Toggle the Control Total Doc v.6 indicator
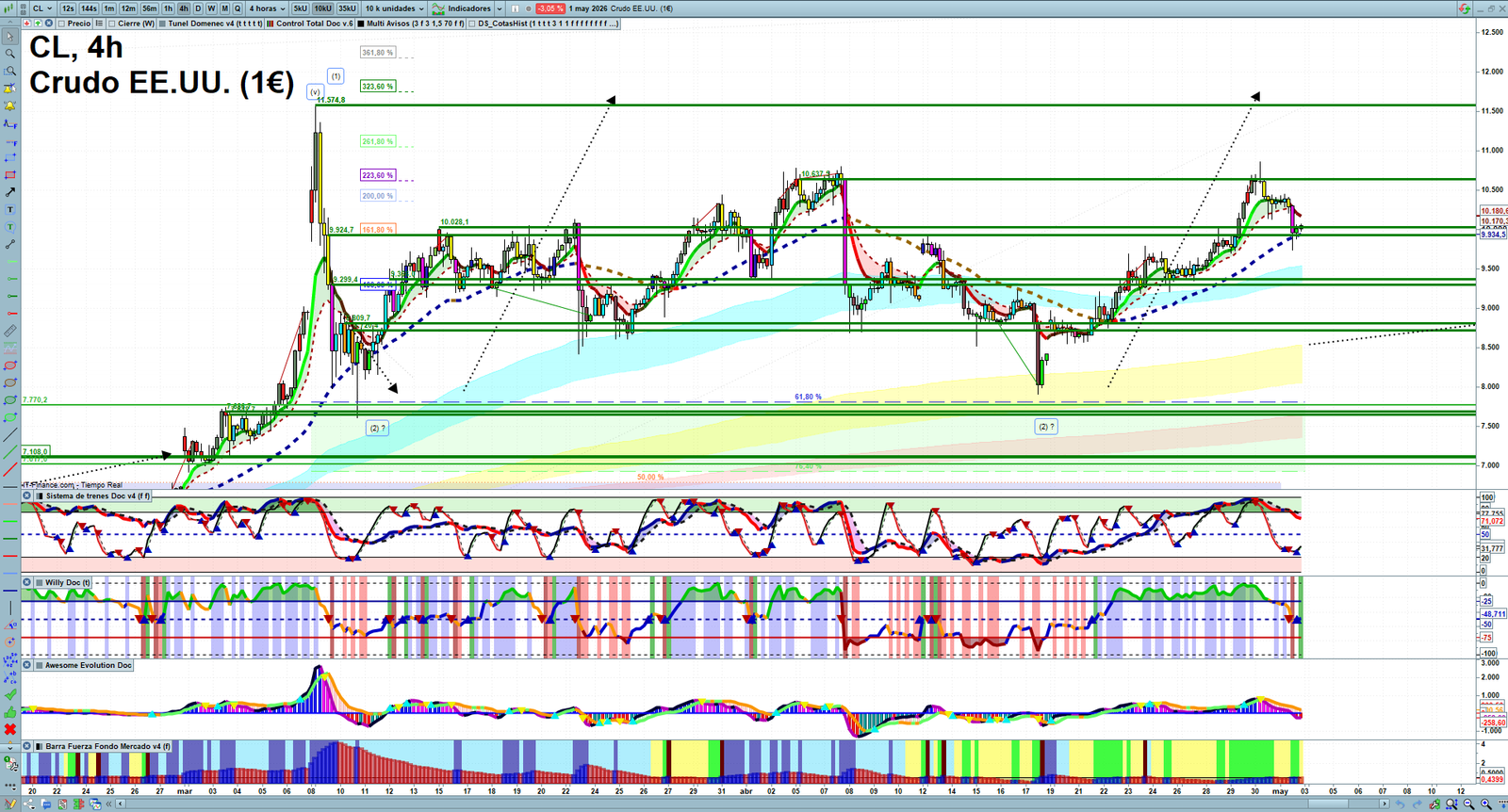The height and width of the screenshot is (812, 1508). coord(270,24)
